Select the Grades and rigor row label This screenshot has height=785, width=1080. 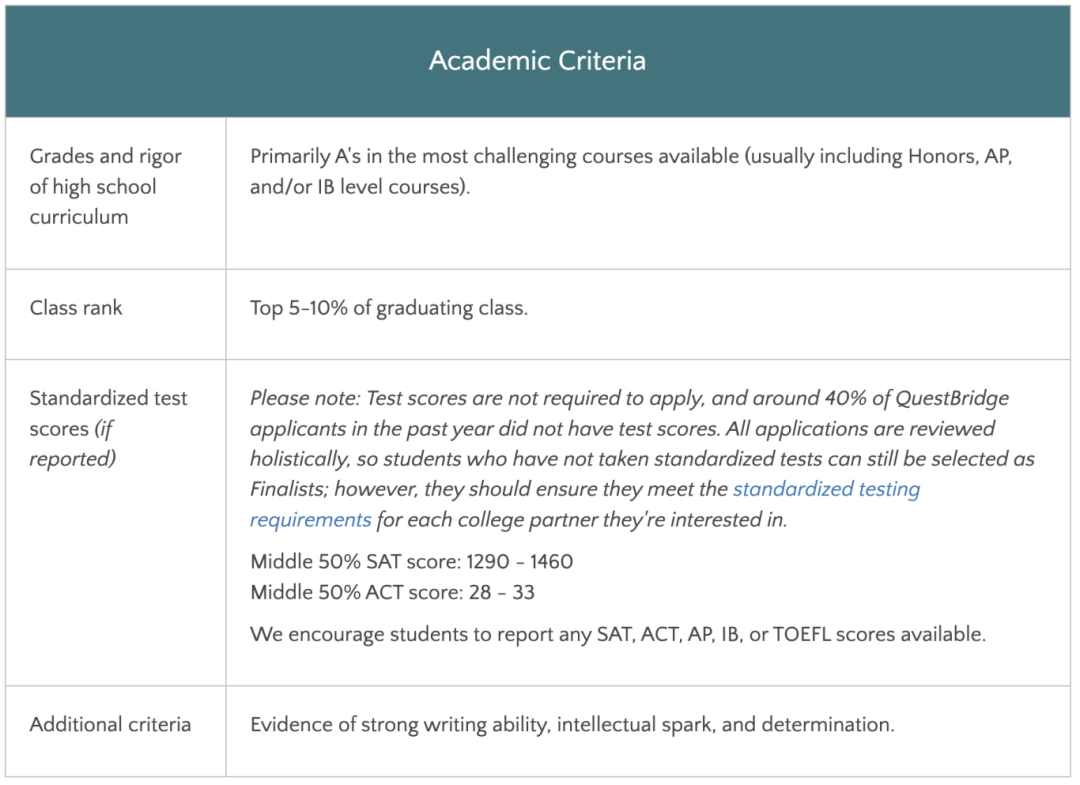click(x=105, y=186)
